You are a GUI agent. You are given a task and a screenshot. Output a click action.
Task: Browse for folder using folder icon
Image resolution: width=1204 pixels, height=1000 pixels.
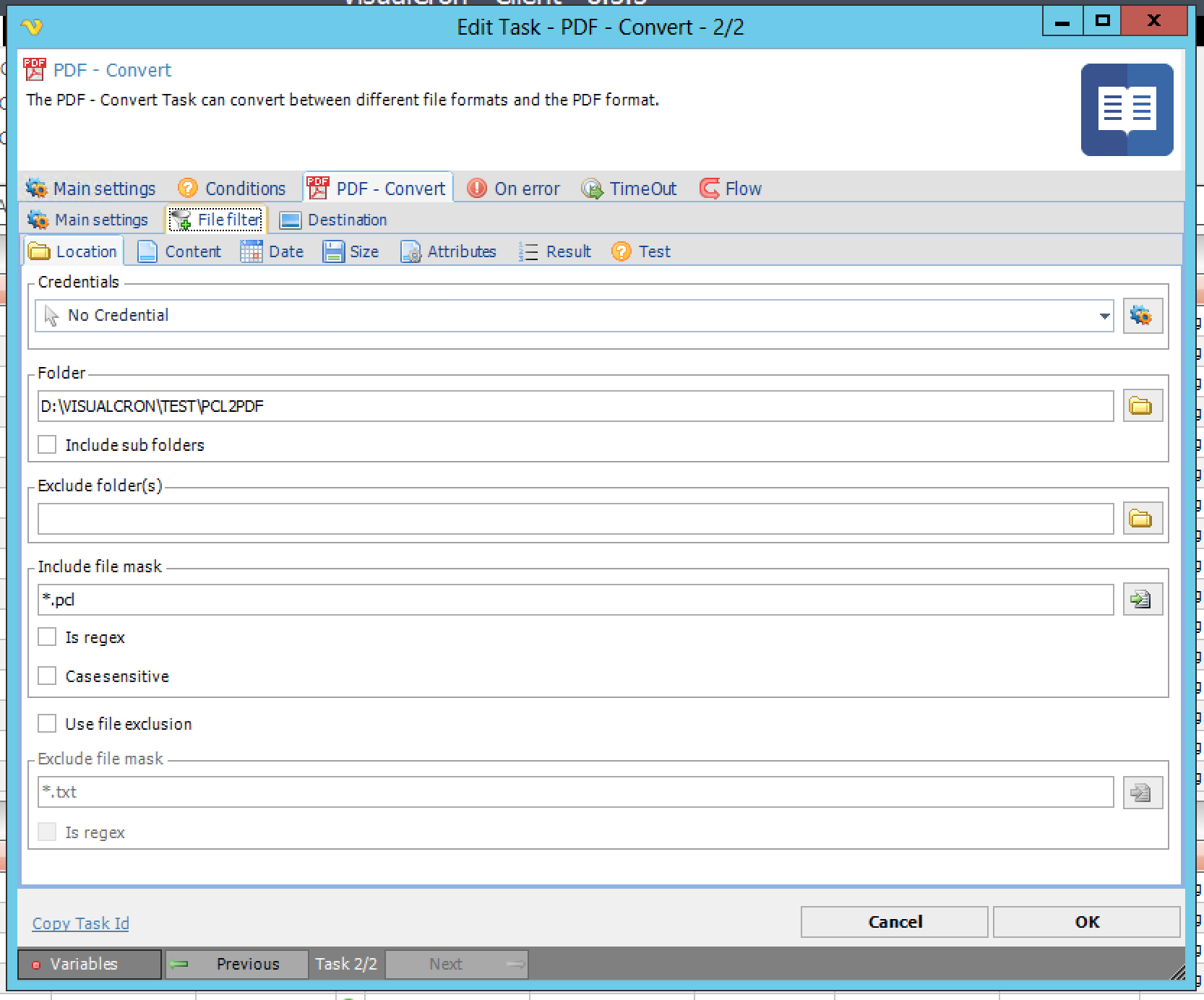point(1142,406)
